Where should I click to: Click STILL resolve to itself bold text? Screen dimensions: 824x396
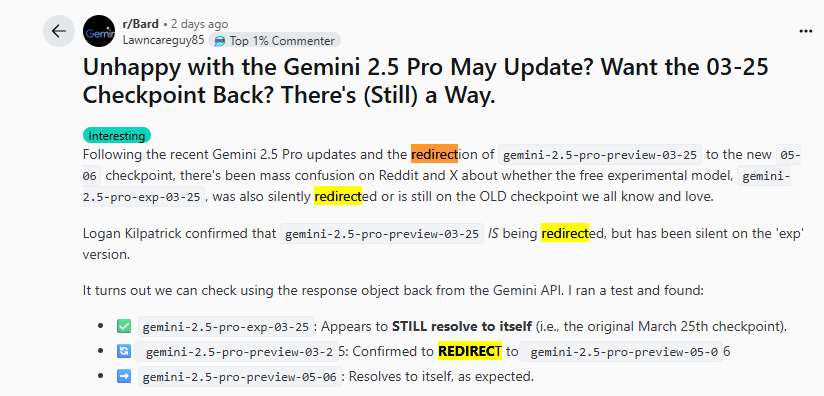[461, 327]
